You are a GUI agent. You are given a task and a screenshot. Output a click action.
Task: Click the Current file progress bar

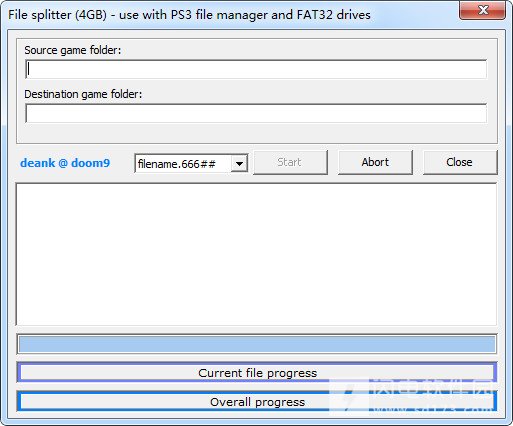257,372
